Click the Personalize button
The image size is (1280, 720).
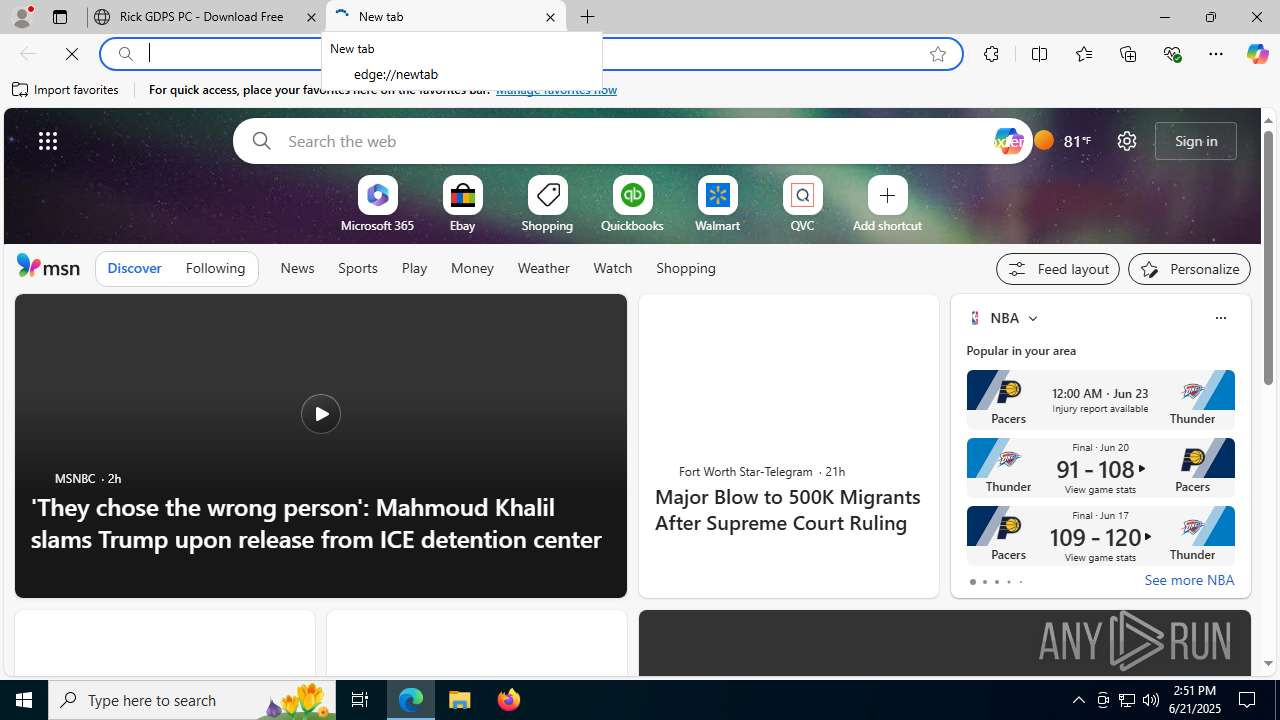pos(1189,269)
